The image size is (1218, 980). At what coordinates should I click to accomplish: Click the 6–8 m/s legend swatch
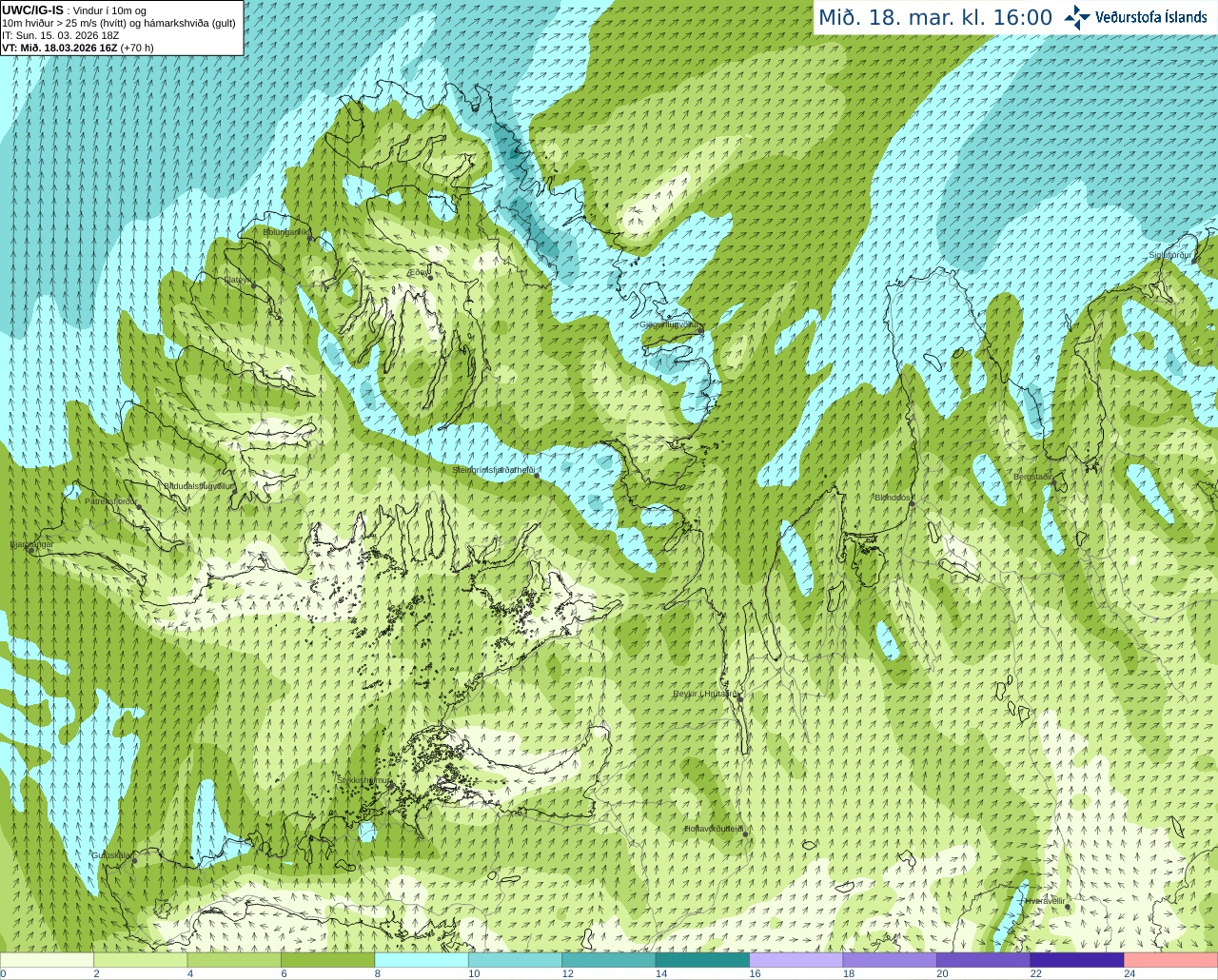[x=327, y=960]
